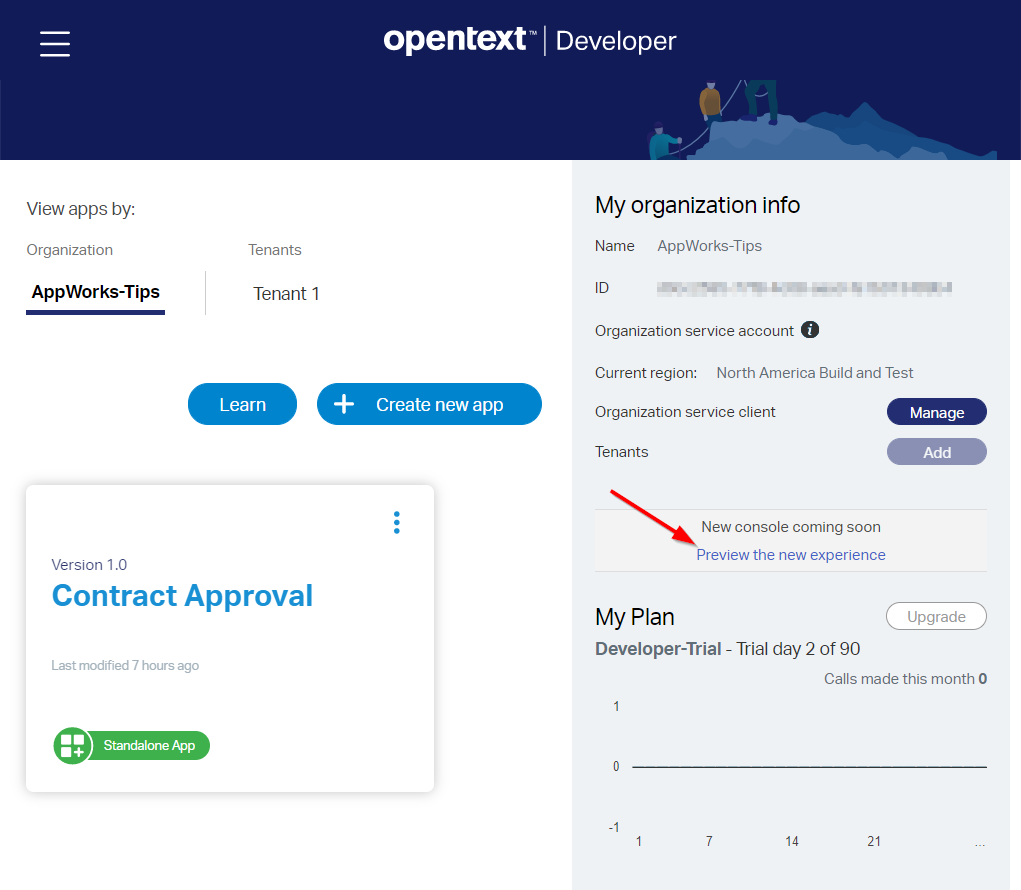Click the opentext Developer logo
1021x890 pixels.
pos(529,40)
